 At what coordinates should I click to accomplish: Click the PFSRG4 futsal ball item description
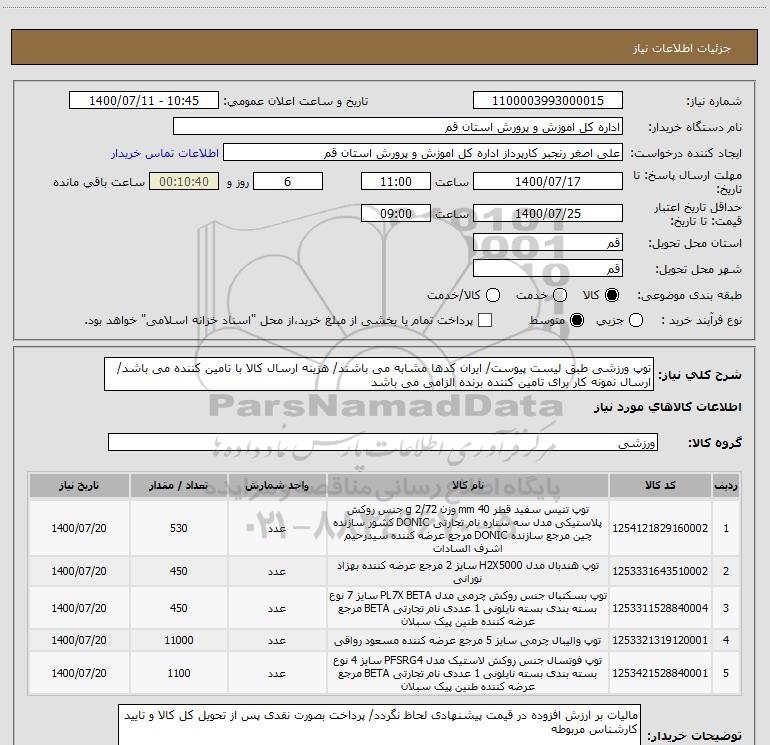pos(468,673)
